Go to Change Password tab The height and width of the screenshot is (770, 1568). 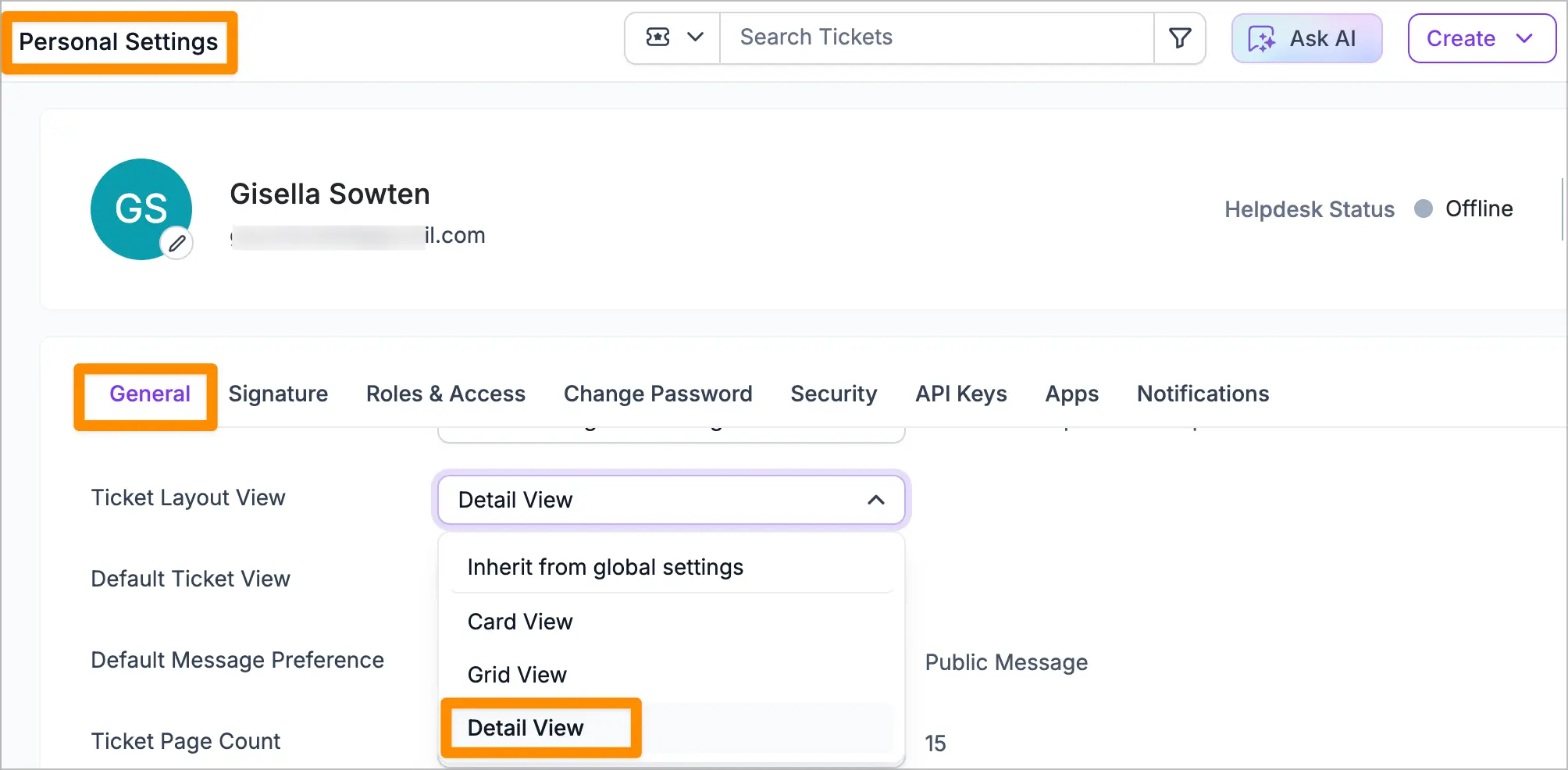pos(657,394)
